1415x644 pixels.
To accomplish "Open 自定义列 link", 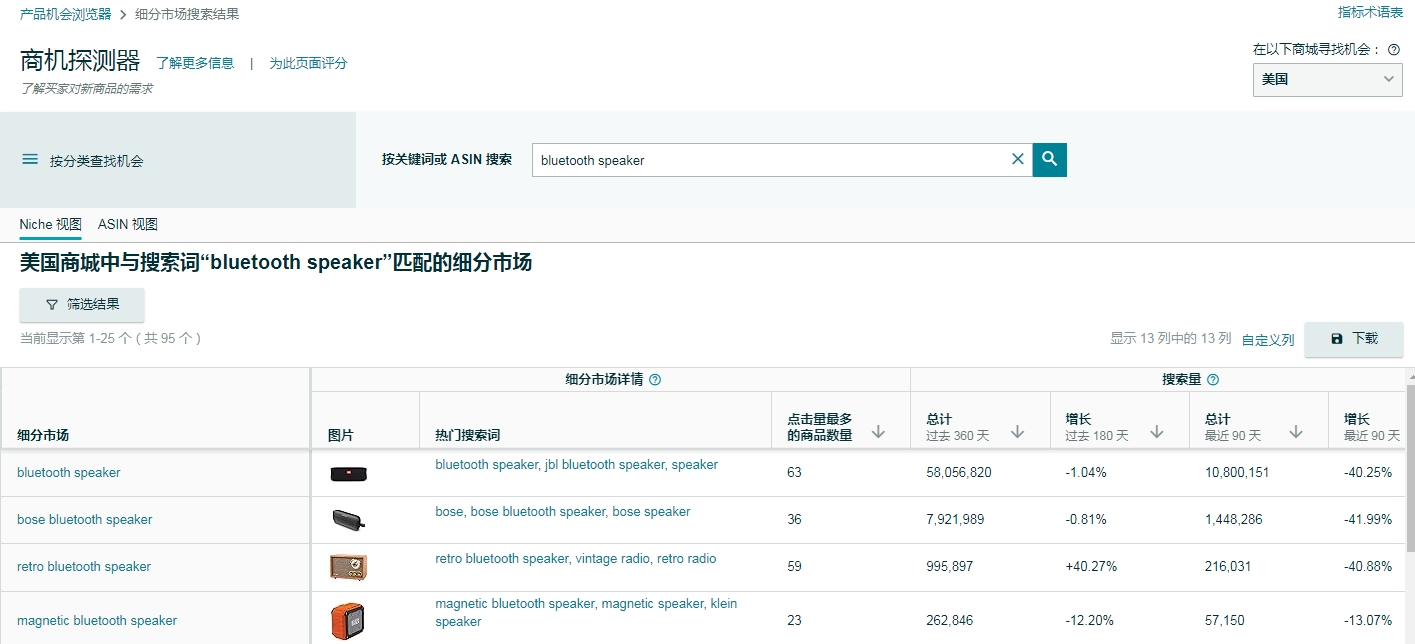I will (1267, 340).
